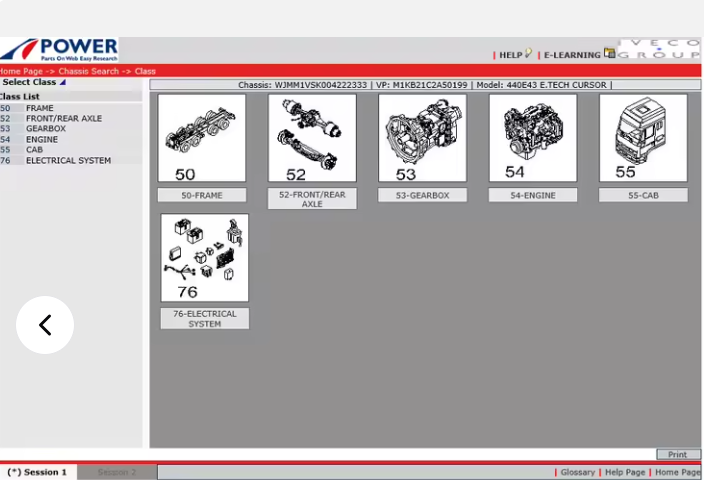Click the Power logo
Screen dimensions: 704x480
pos(60,50)
